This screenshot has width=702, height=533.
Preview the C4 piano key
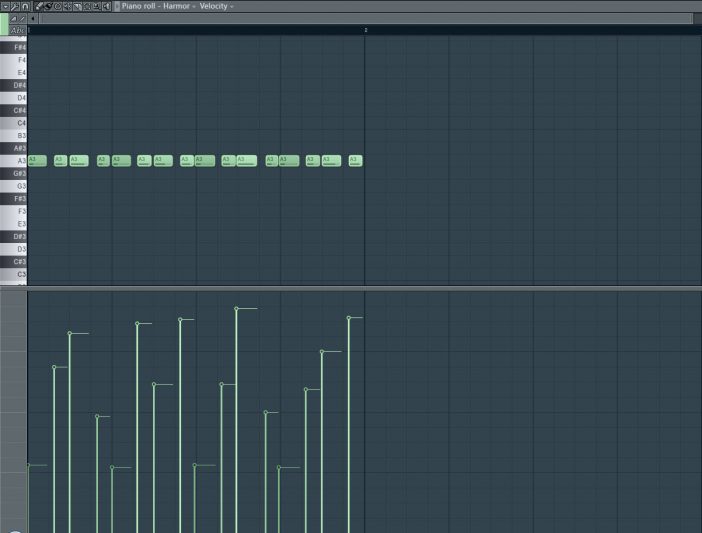click(13, 123)
